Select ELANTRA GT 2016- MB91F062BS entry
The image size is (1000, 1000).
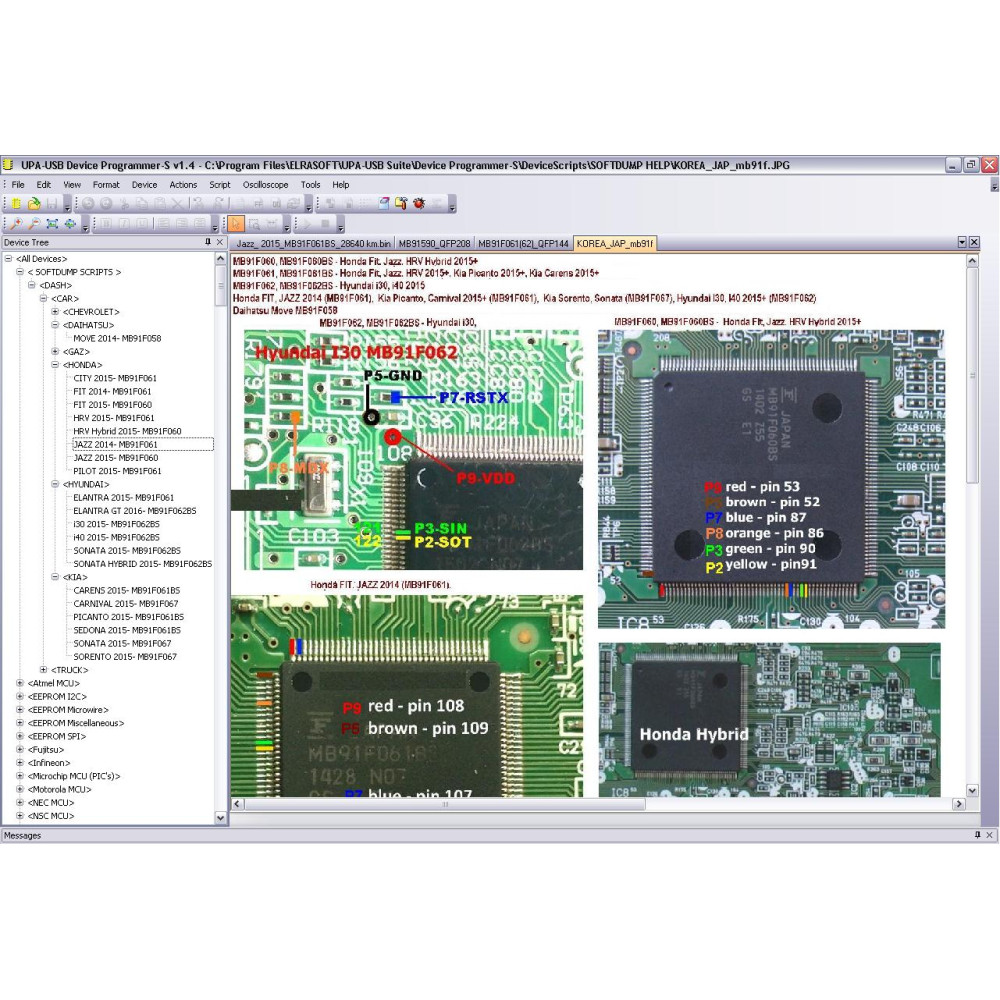tap(135, 511)
